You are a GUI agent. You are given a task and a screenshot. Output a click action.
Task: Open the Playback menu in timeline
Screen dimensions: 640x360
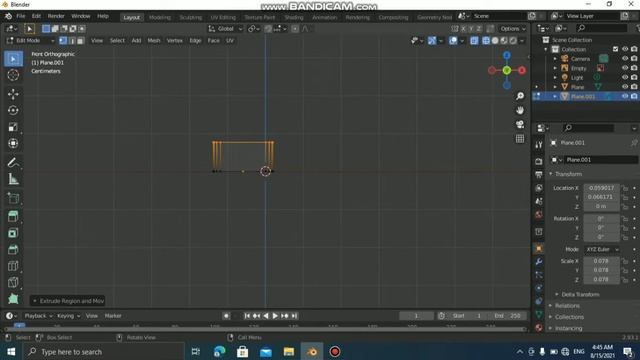point(38,316)
